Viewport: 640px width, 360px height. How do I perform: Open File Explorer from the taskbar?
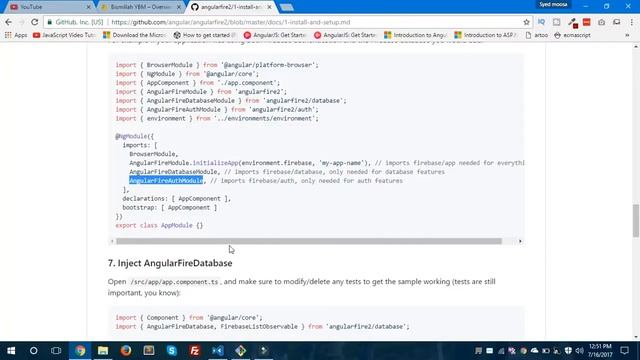pos(103,351)
